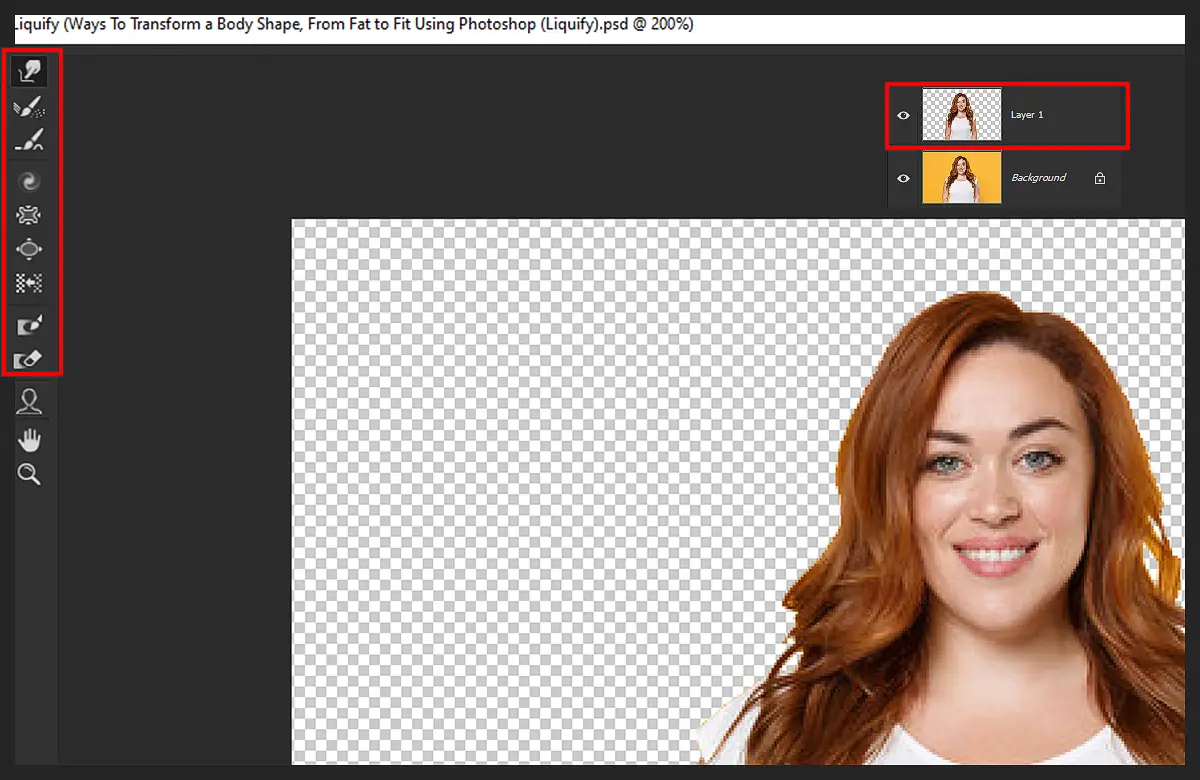Select the Reconstruct tool
Image resolution: width=1200 pixels, height=780 pixels.
[x=30, y=106]
